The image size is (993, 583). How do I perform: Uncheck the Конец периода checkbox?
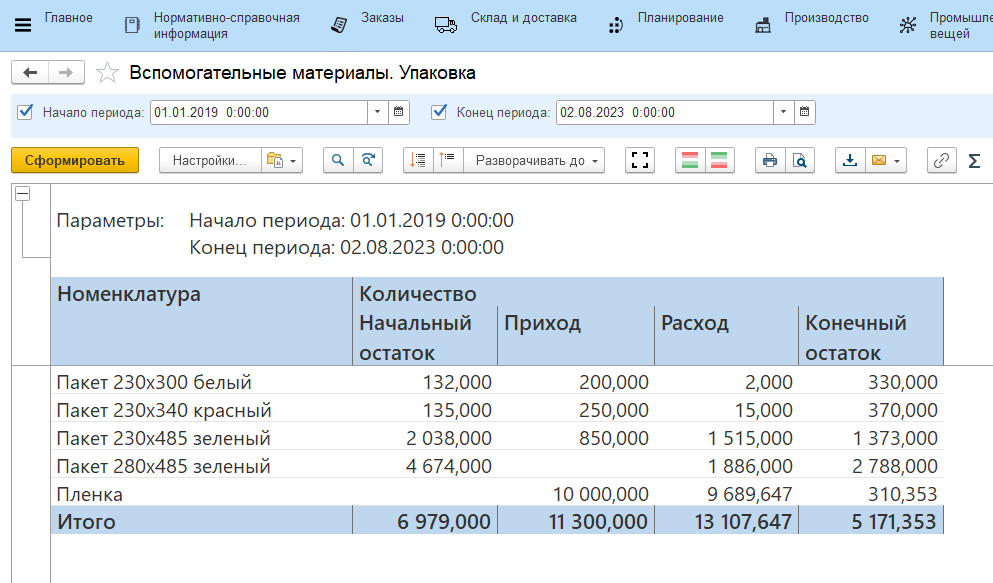coord(439,112)
